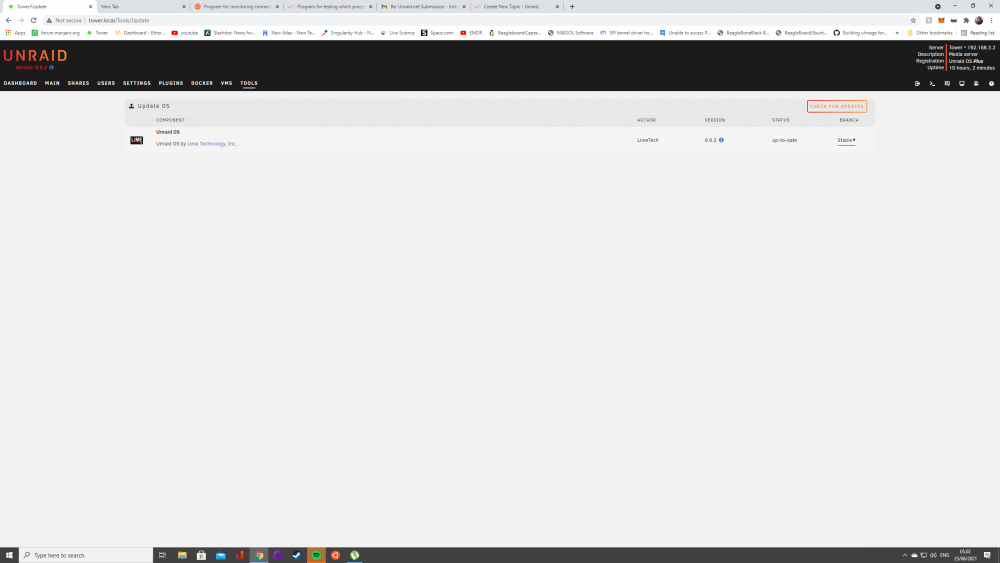Click the info icon beside header version
Viewport: 1000px width, 563px height.
[x=52, y=68]
